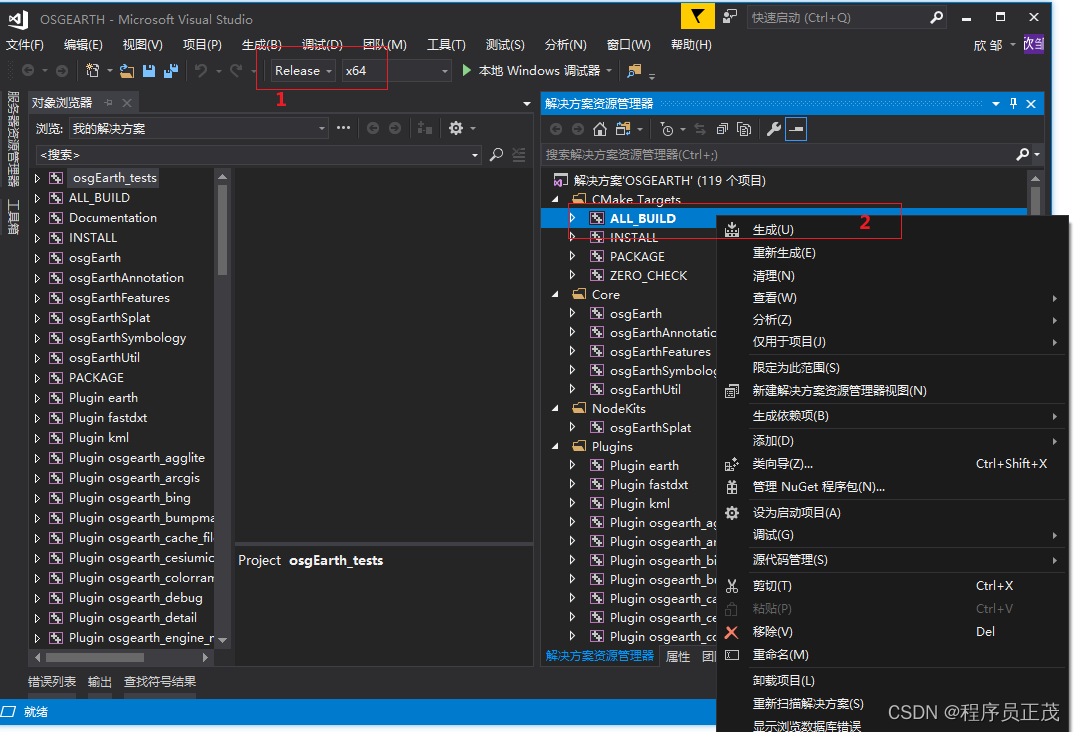The width and height of the screenshot is (1076, 732).
Task: Close the 对象浏览器 tab
Action: (127, 103)
